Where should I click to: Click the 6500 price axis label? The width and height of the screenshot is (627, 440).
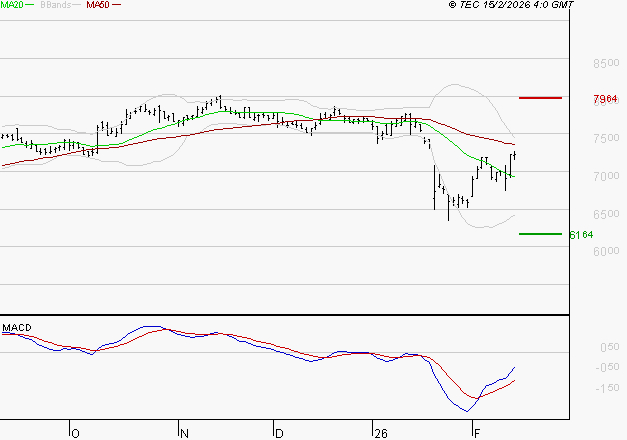[606, 214]
